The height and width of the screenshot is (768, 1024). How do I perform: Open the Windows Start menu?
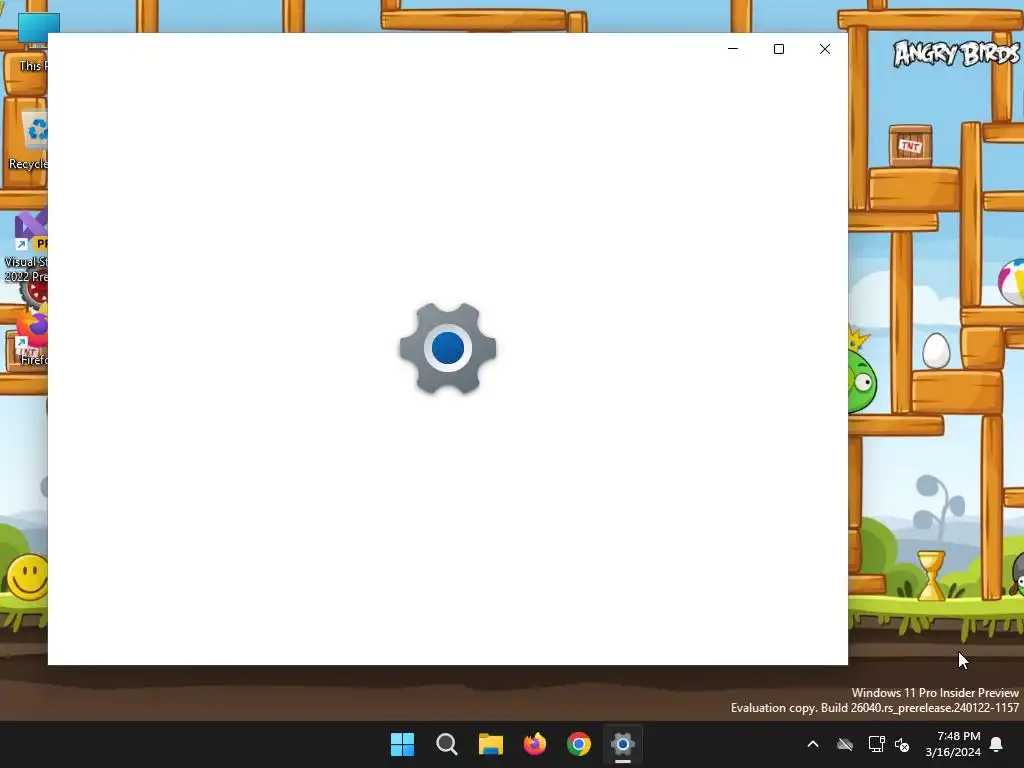402,744
